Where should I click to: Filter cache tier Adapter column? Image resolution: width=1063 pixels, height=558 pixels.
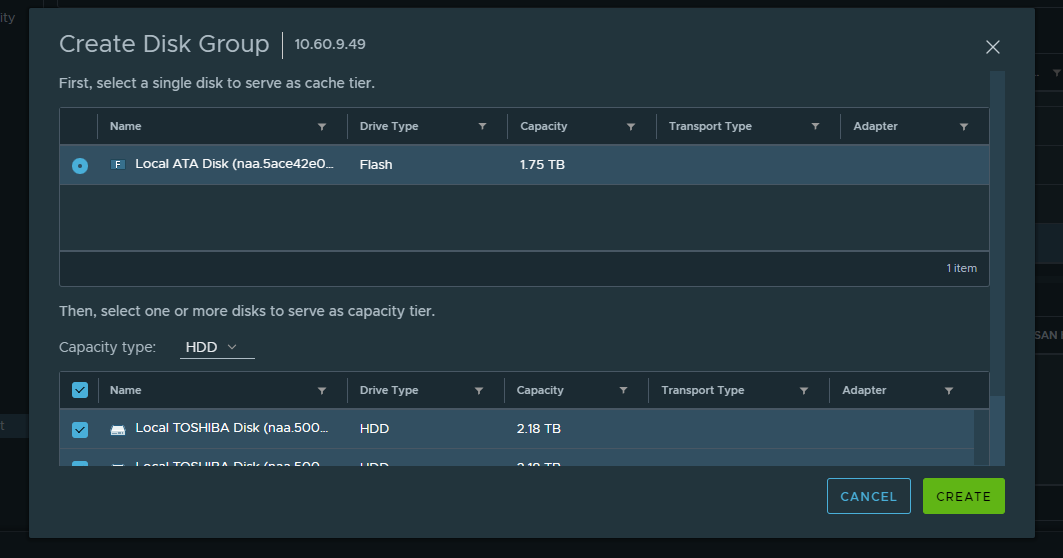tap(964, 127)
